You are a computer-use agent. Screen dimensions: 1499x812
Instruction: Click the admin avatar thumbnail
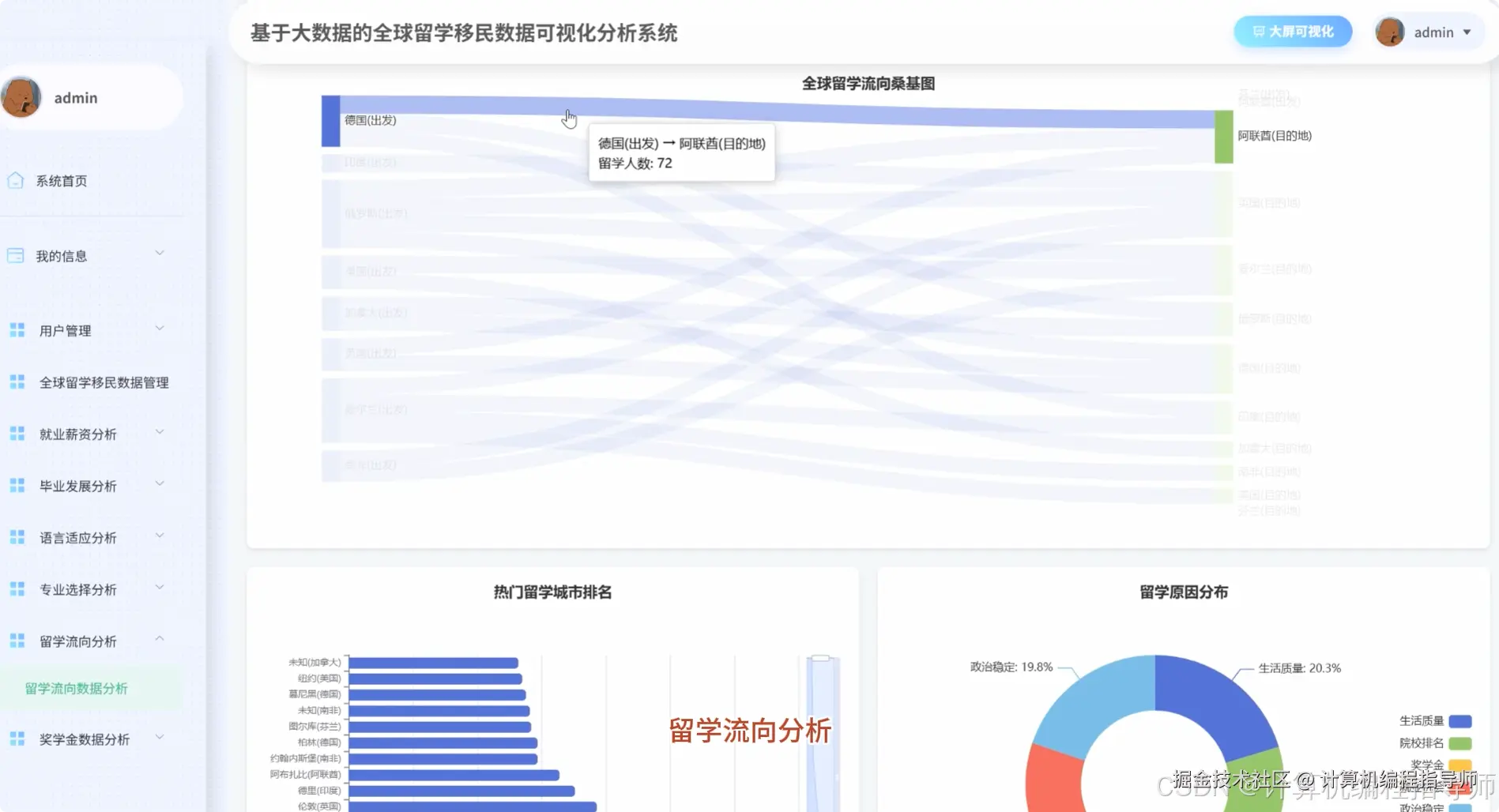coord(1390,32)
